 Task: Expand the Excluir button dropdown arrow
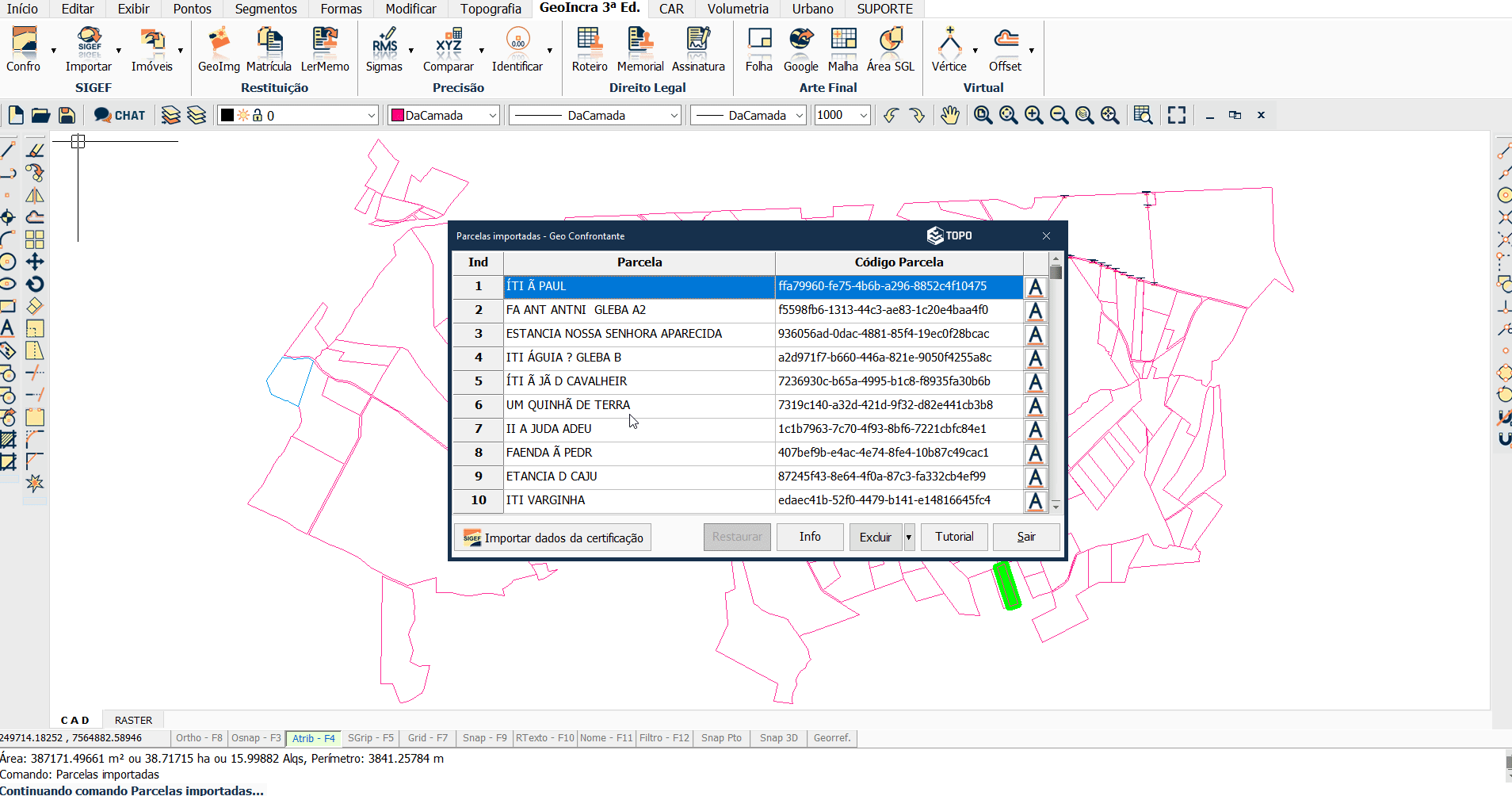[909, 538]
